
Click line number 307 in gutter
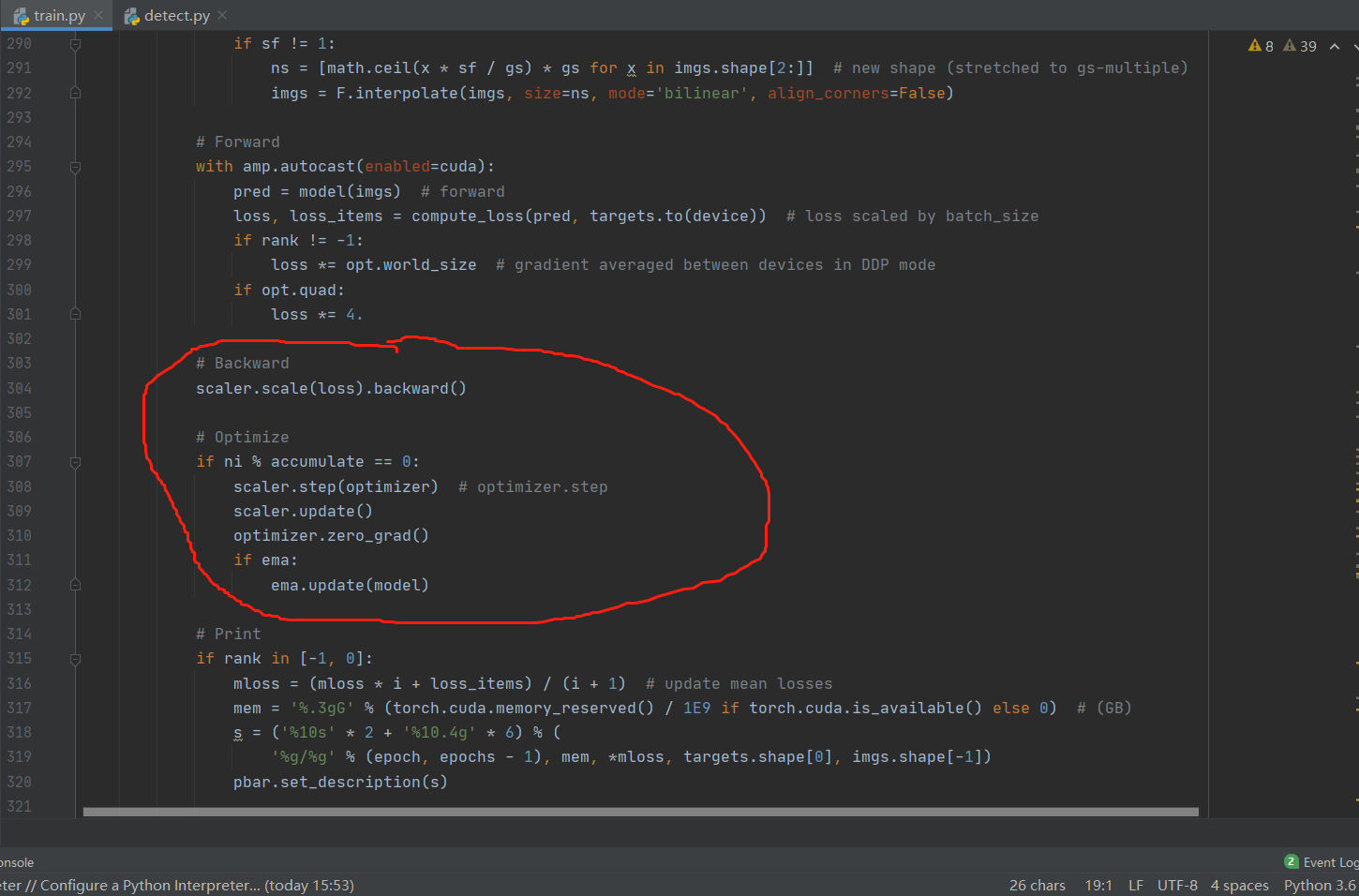tap(19, 461)
